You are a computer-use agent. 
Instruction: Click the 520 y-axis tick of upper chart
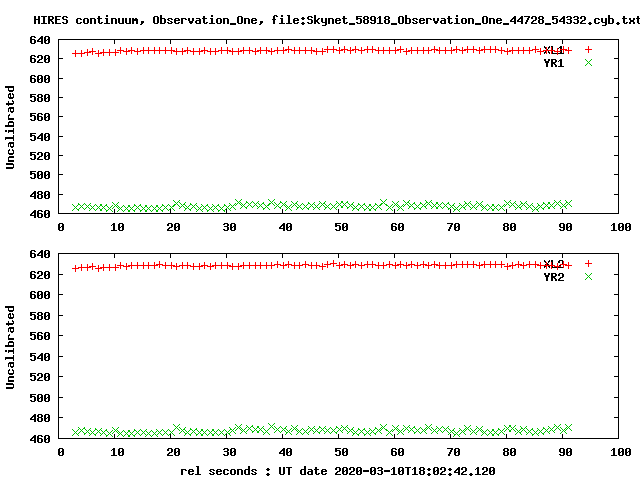pyautogui.click(x=40, y=156)
